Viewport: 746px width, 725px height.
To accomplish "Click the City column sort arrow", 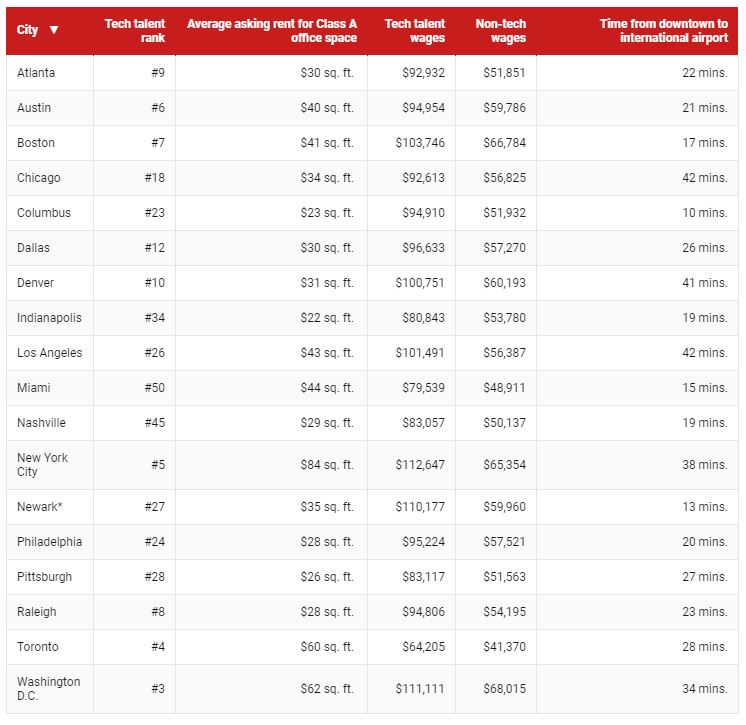I will 54,30.
